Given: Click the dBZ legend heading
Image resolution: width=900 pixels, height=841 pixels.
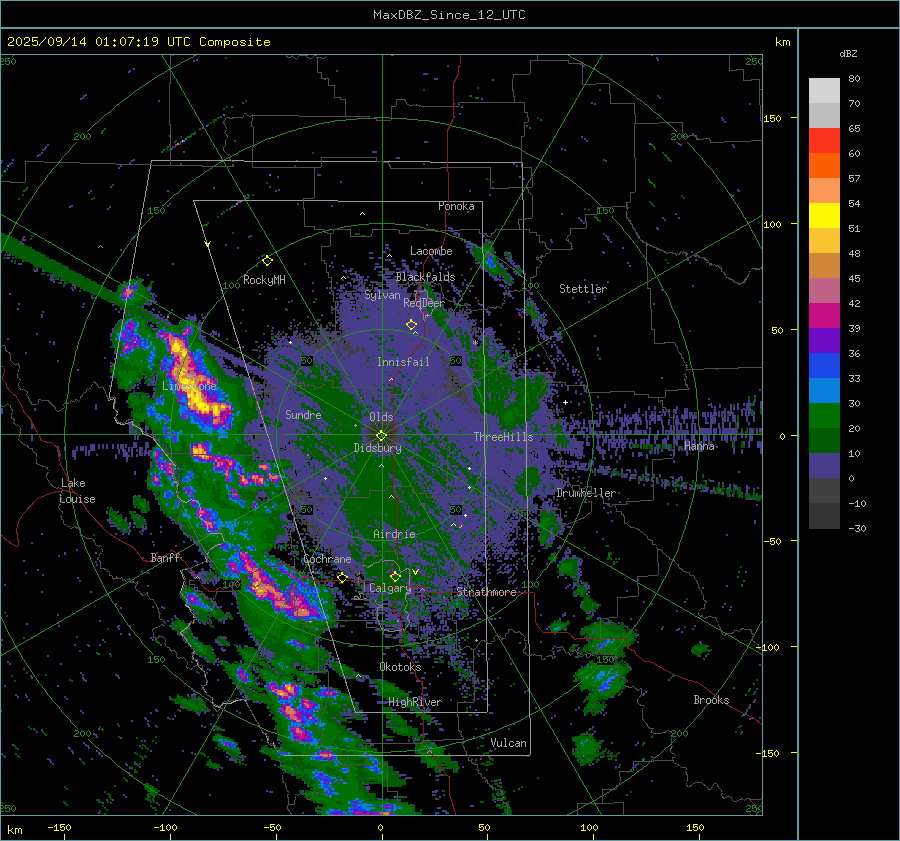Looking at the screenshot, I should click(848, 53).
